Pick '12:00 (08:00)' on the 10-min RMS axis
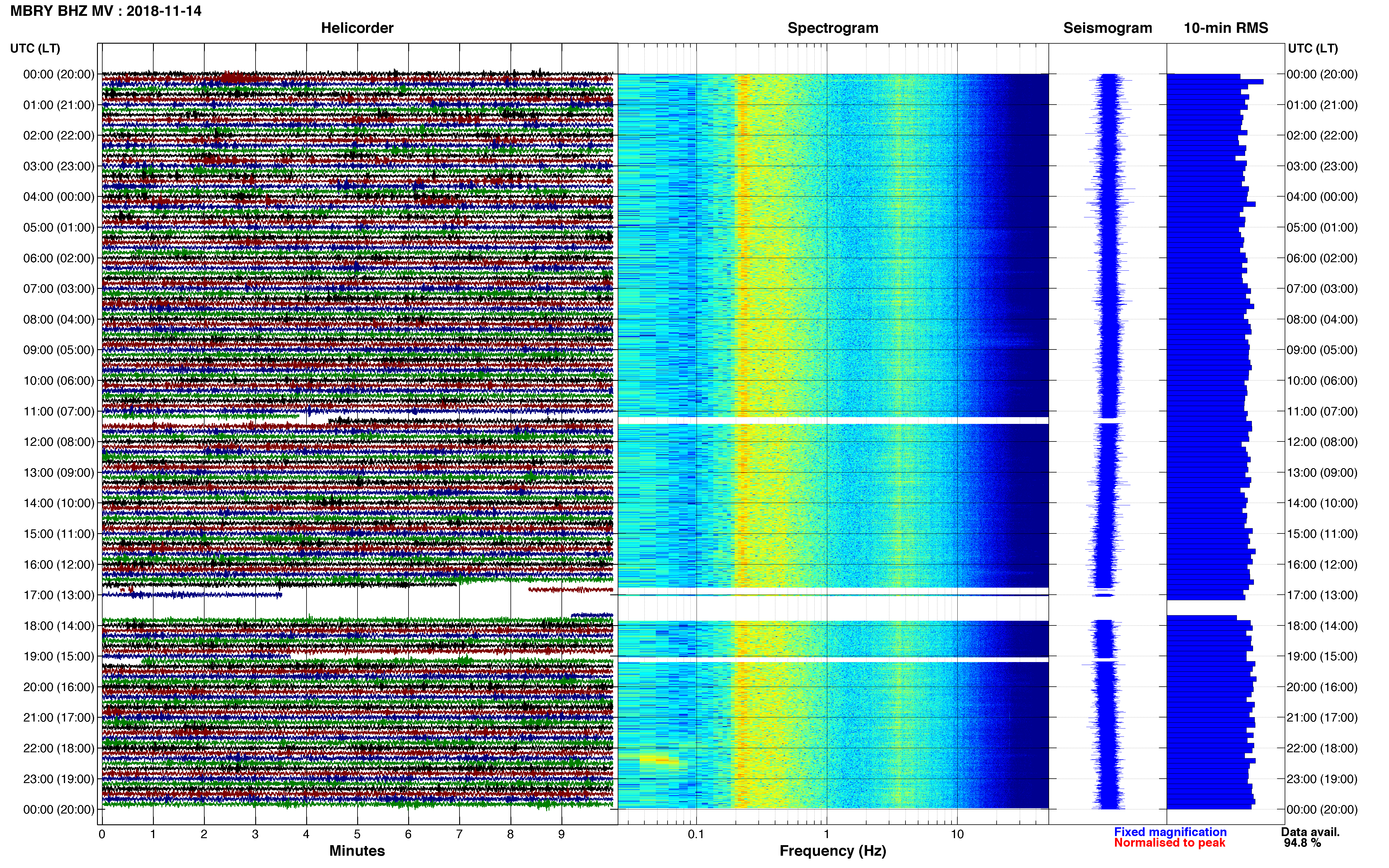Viewport: 1389px width, 868px height. point(1322,442)
